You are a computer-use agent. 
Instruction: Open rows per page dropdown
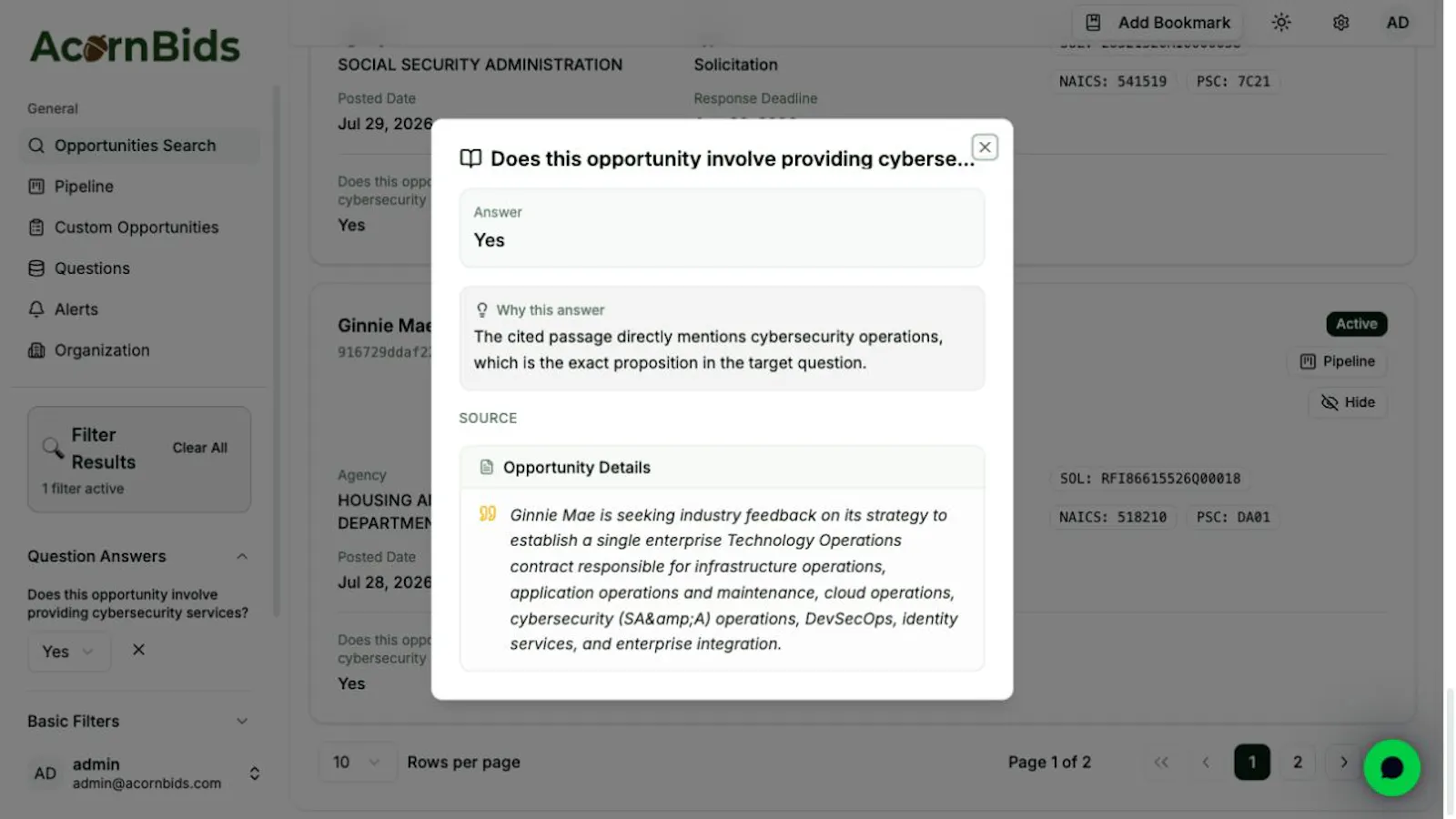tap(357, 763)
